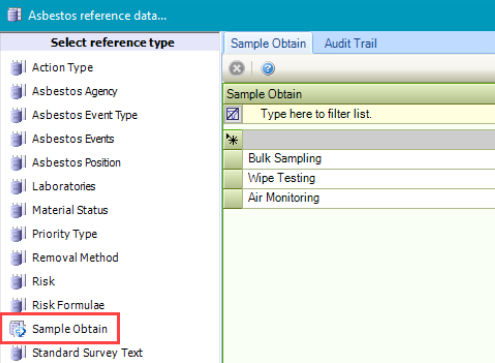Click the filter icon beside the filter box
Viewport: 495px width, 363px height.
click(233, 114)
